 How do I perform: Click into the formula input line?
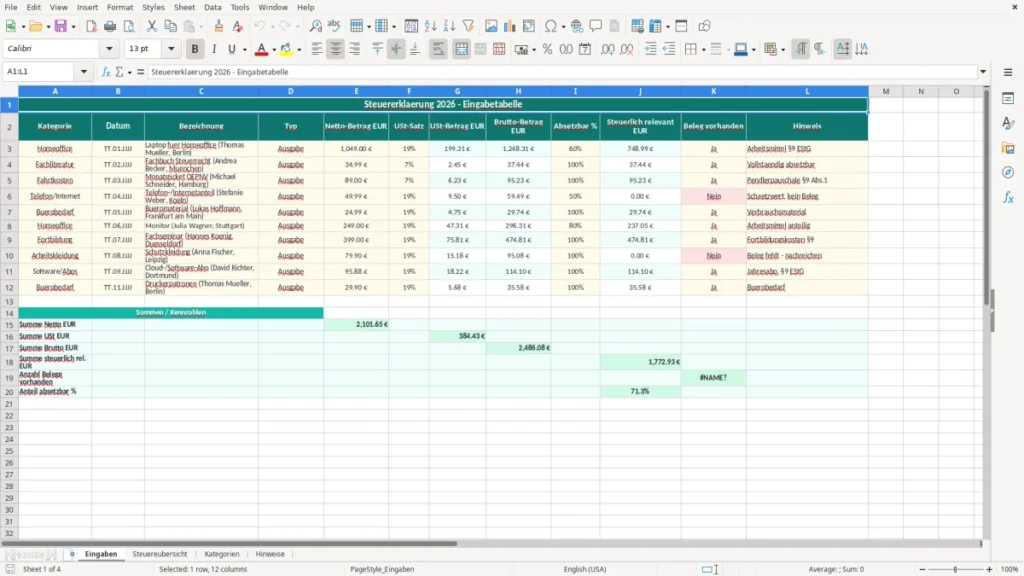[x=562, y=72]
